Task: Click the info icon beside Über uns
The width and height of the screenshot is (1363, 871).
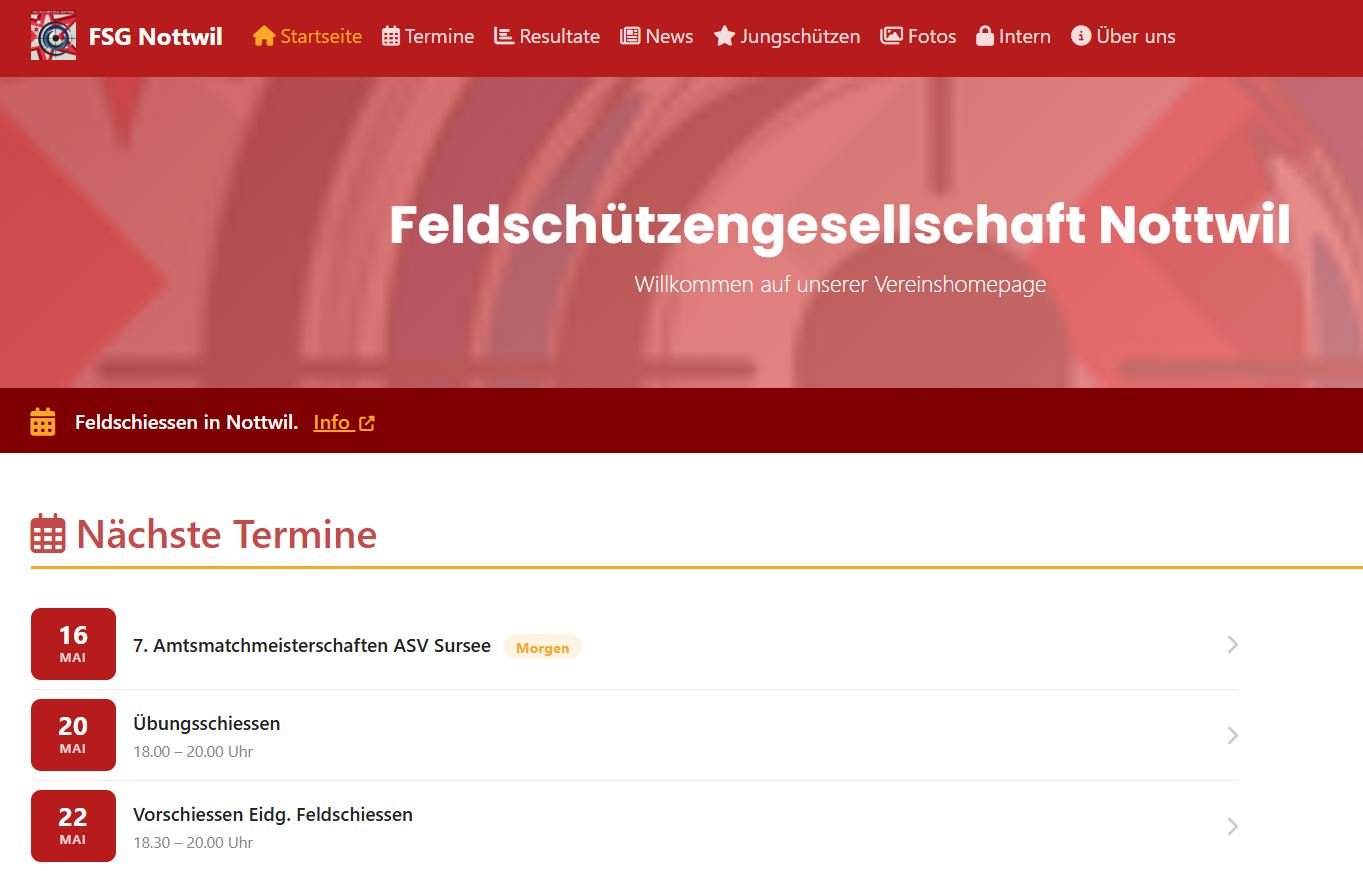Action: coord(1081,36)
